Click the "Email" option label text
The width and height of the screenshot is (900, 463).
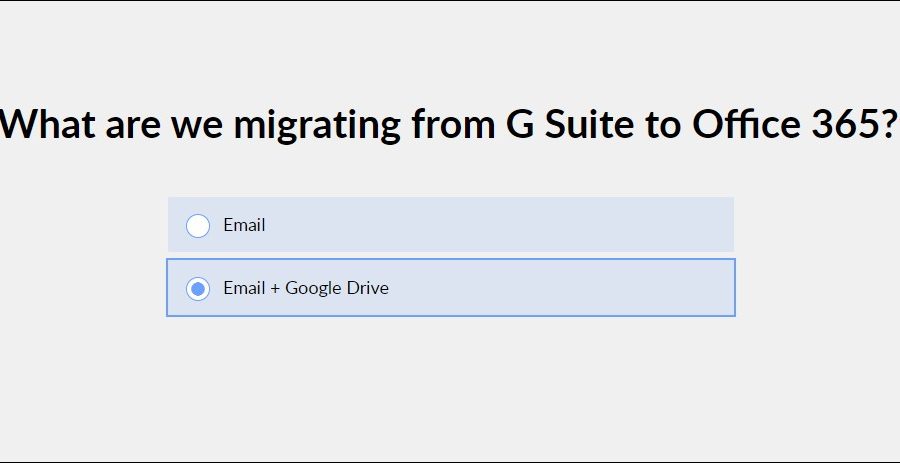[244, 225]
